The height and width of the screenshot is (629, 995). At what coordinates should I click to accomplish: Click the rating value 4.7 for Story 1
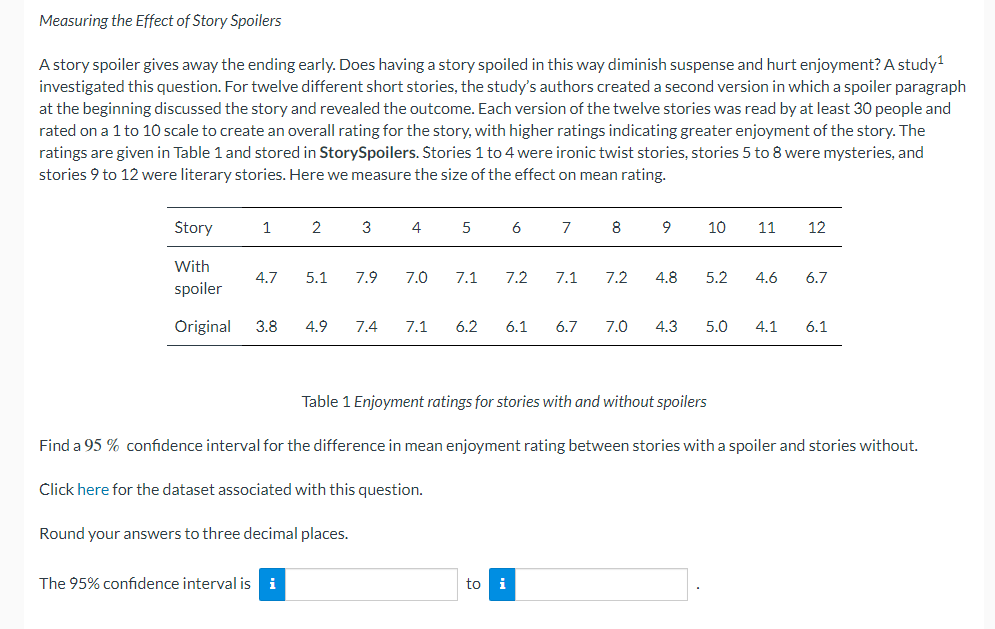(266, 277)
